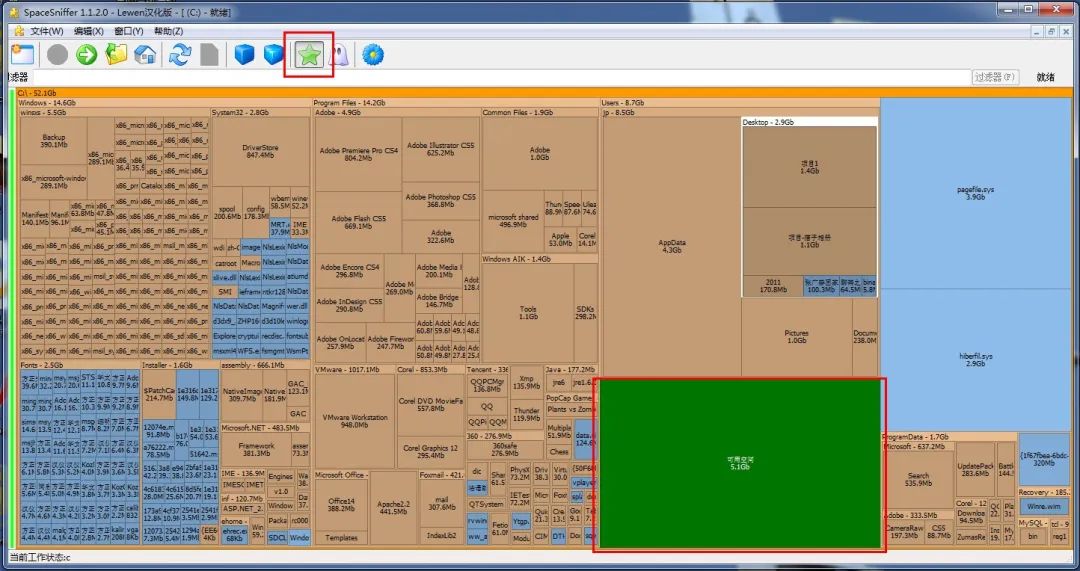The height and width of the screenshot is (571, 1080).
Task: Toggle the green star Show Free Space button
Action: [308, 55]
